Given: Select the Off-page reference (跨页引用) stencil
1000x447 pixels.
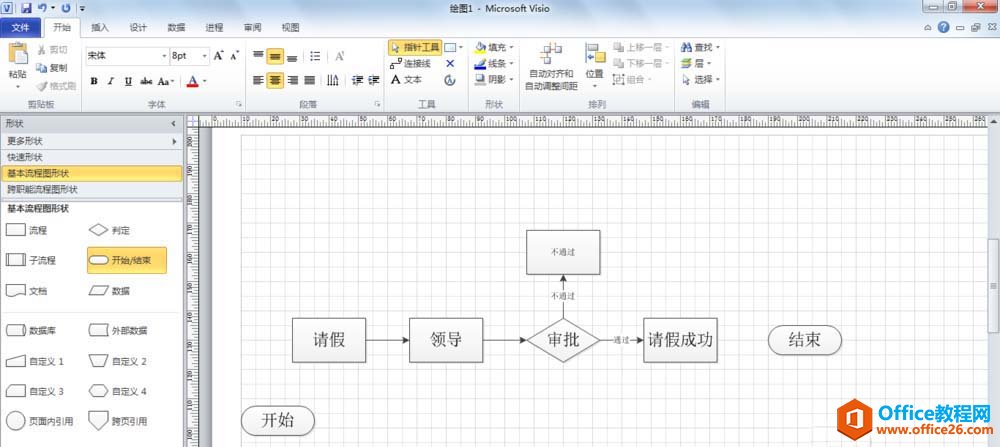Looking at the screenshot, I should click(118, 421).
